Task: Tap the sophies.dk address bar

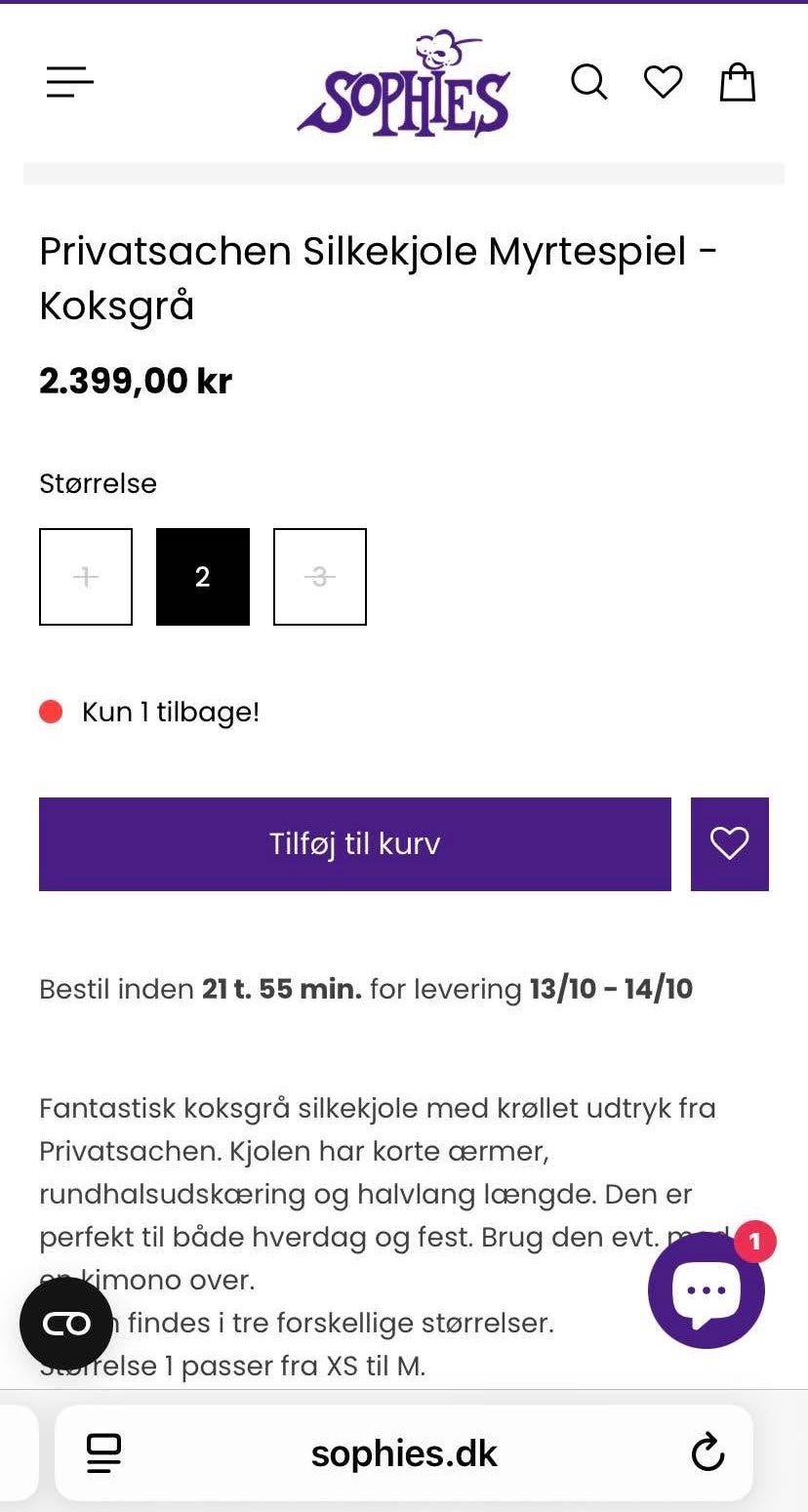Action: tap(404, 1453)
